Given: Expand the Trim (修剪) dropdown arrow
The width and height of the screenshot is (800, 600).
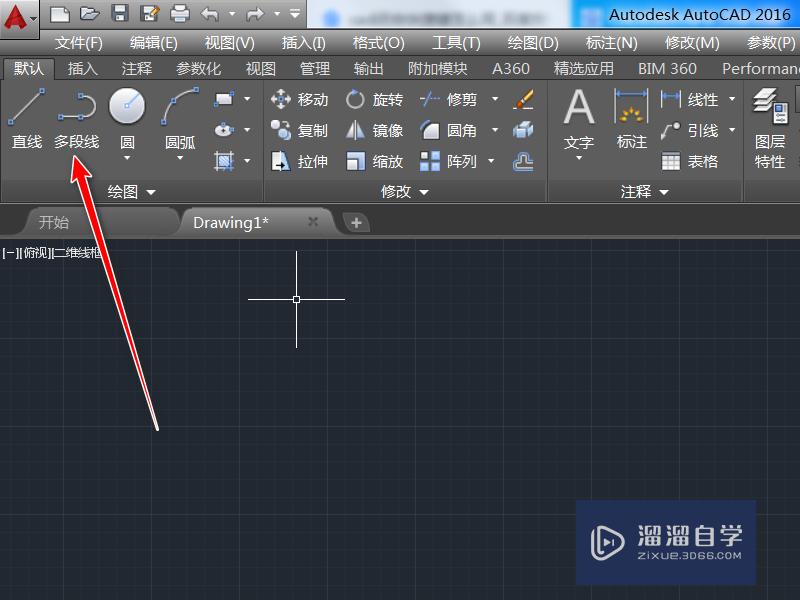Looking at the screenshot, I should [495, 99].
